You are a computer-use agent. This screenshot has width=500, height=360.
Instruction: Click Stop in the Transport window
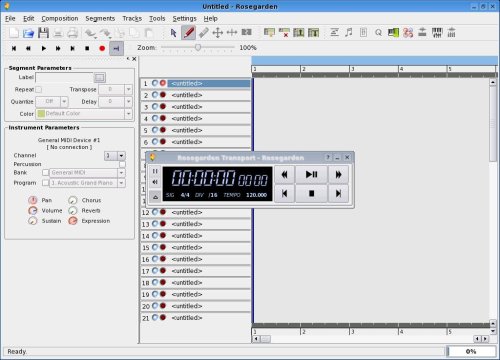tap(311, 193)
